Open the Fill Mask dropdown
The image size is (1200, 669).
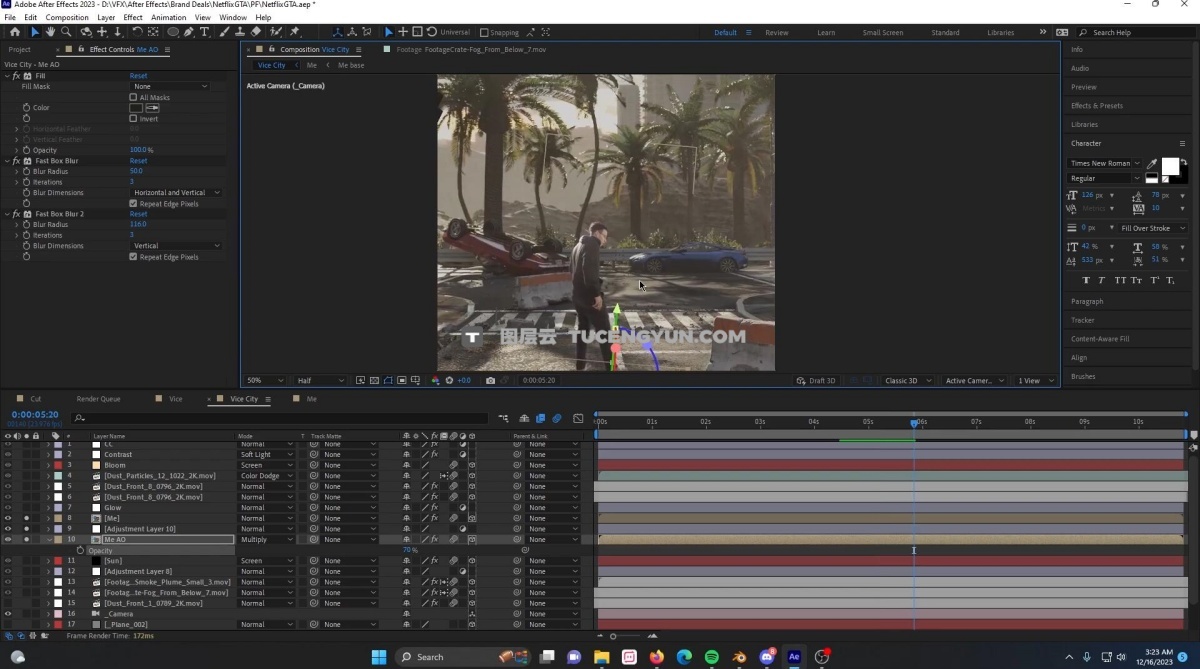tap(170, 86)
